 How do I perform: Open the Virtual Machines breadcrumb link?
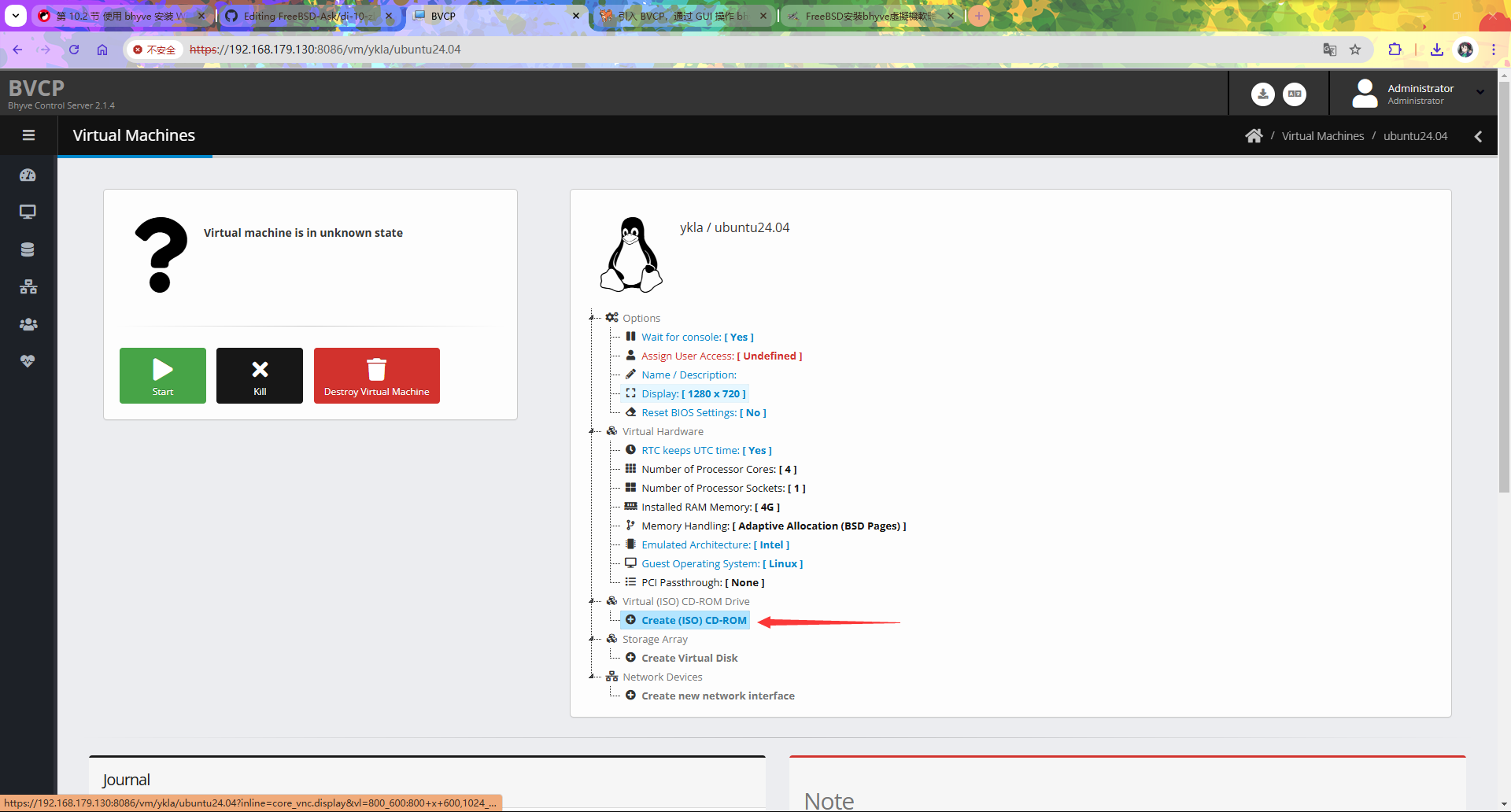pyautogui.click(x=1323, y=136)
